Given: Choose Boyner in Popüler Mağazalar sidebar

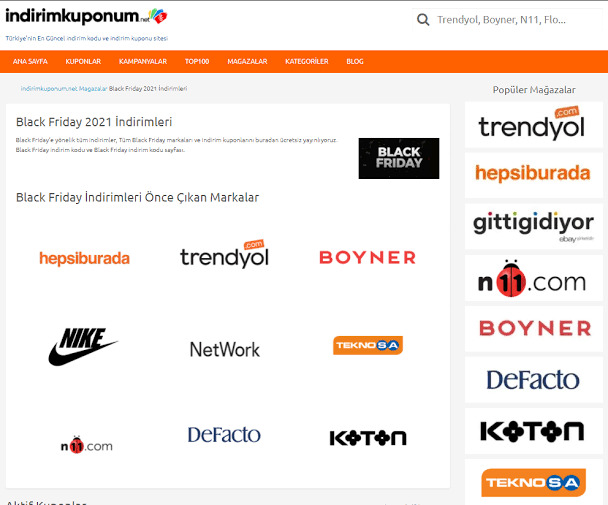Looking at the screenshot, I should (534, 329).
